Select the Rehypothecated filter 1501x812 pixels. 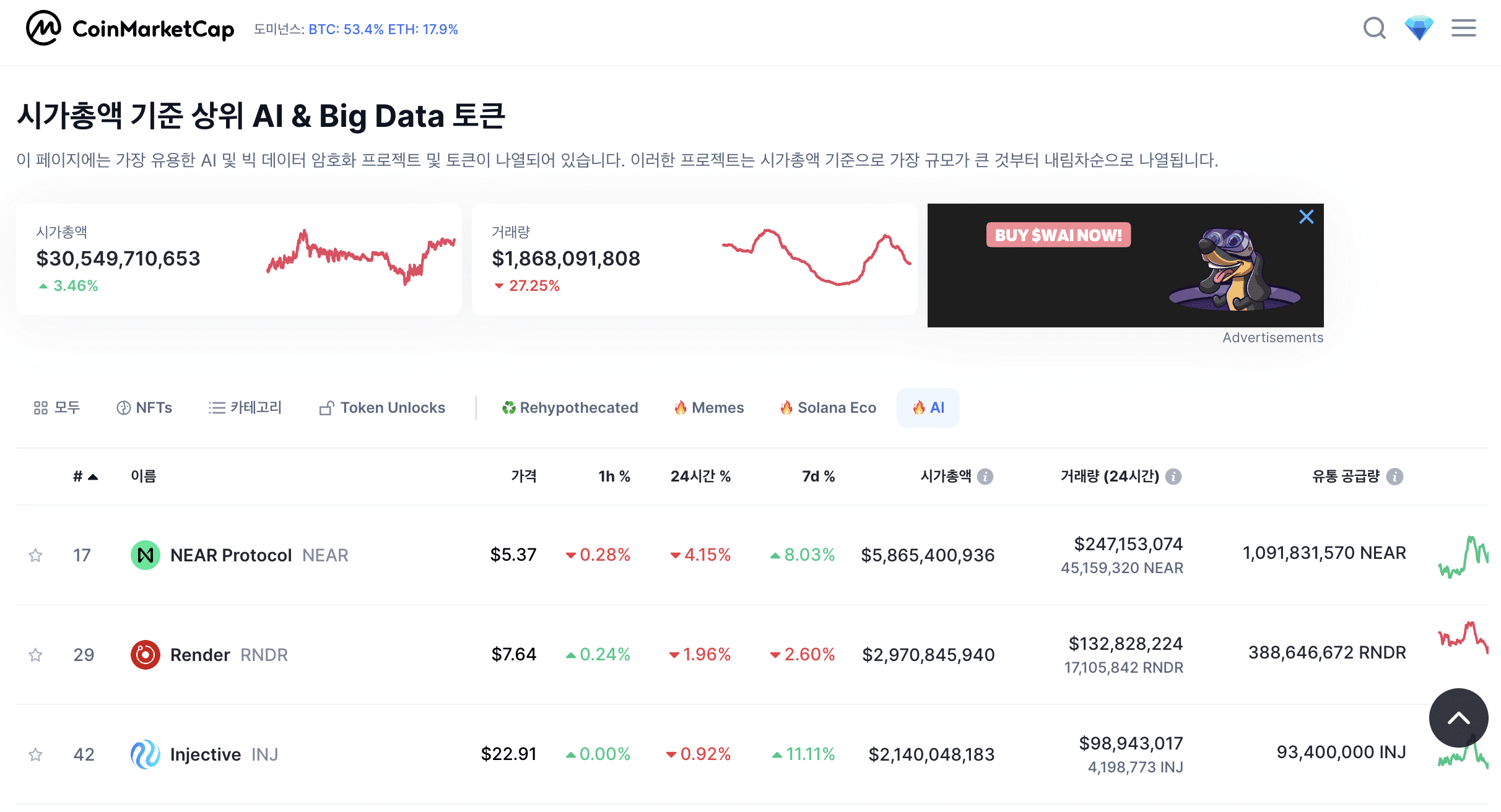[570, 408]
